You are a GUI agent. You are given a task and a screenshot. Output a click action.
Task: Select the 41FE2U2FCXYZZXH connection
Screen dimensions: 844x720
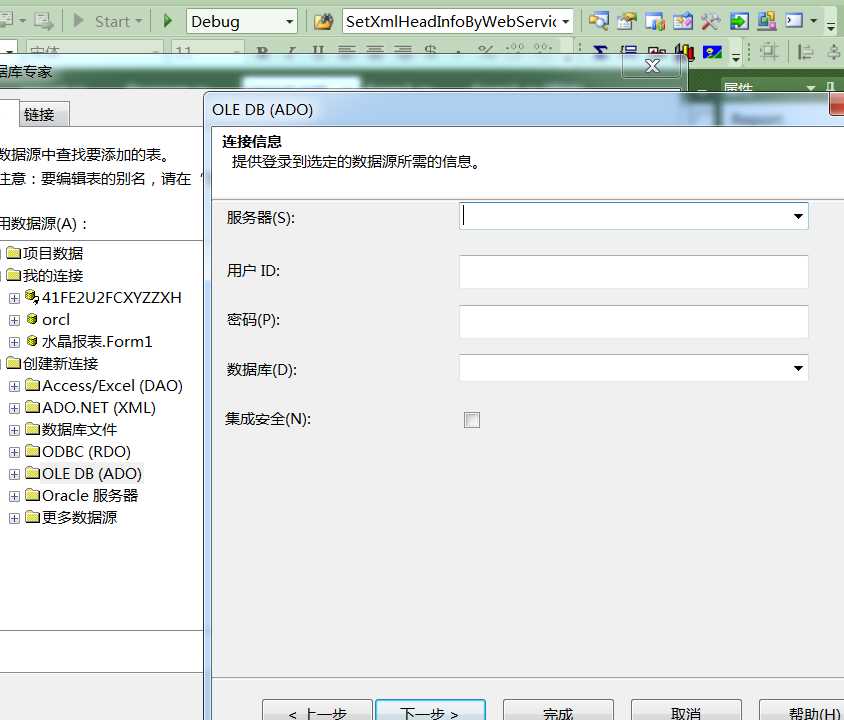111,298
